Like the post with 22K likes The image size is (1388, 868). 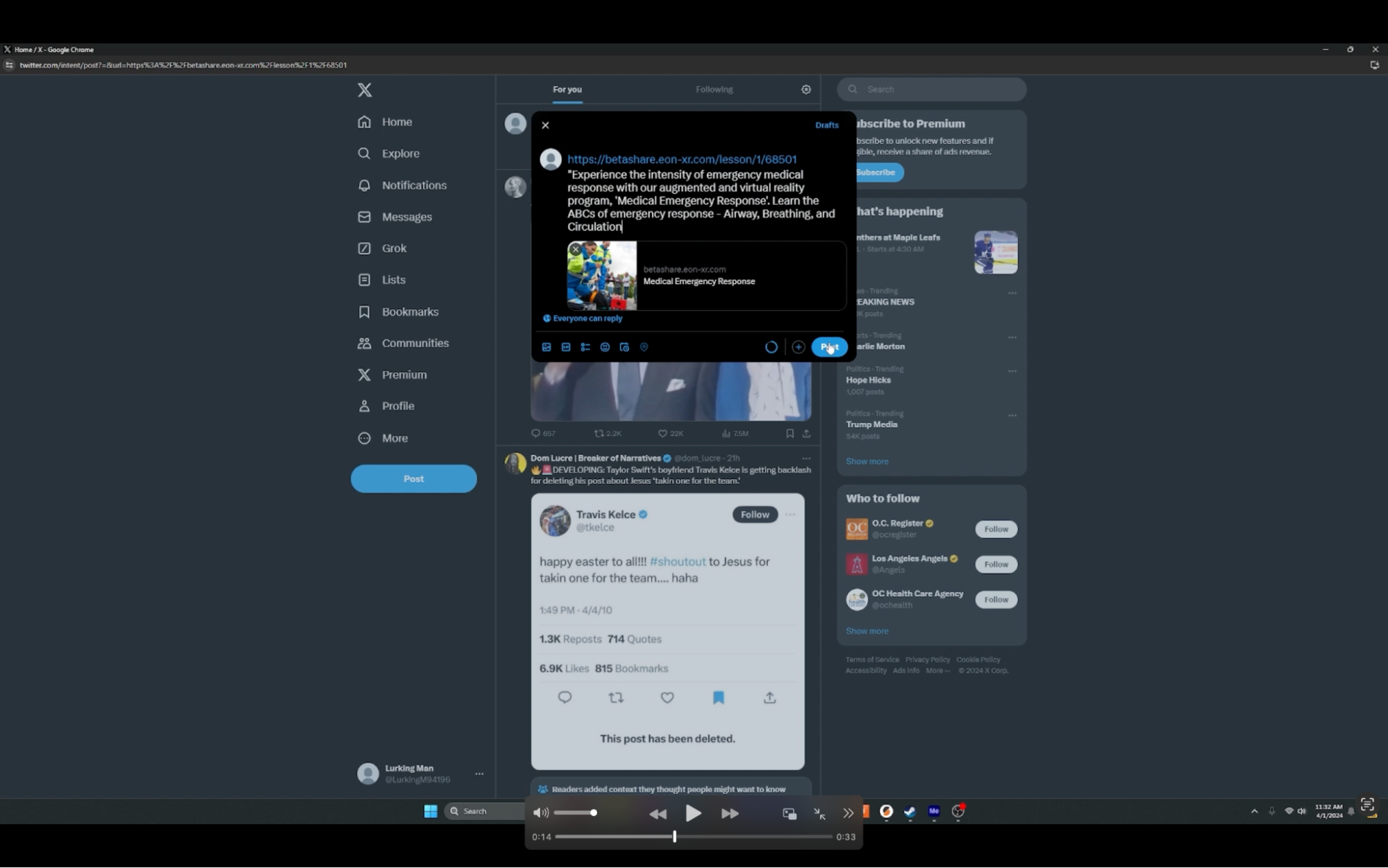662,434
